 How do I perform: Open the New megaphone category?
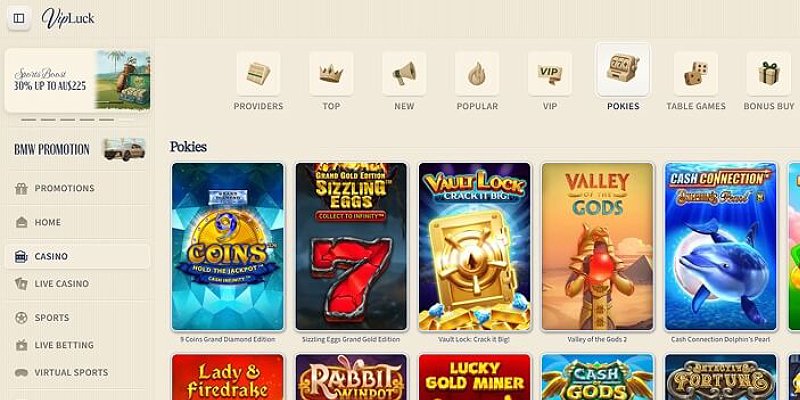(x=404, y=73)
